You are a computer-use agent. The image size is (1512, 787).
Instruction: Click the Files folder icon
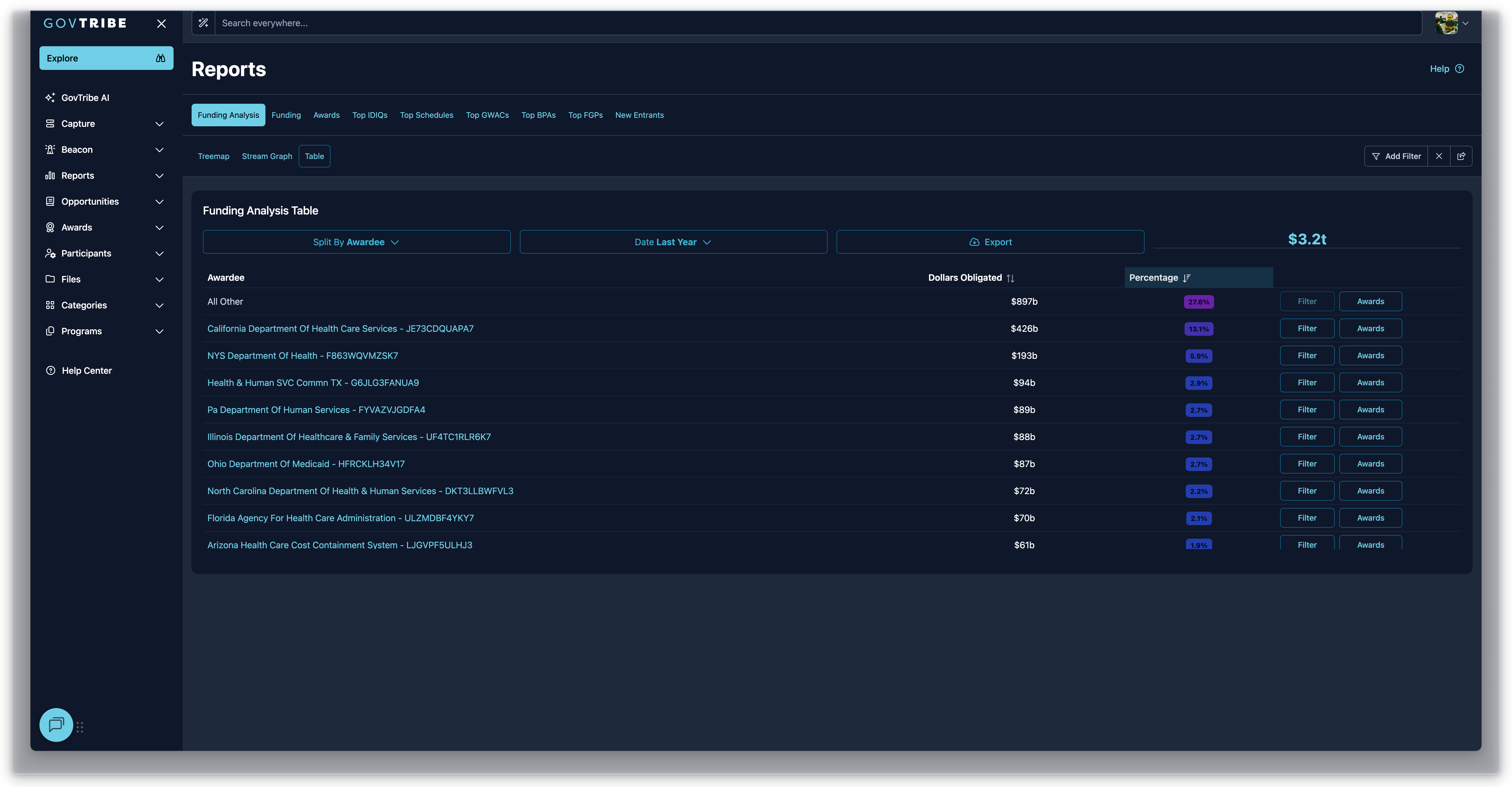click(x=50, y=279)
